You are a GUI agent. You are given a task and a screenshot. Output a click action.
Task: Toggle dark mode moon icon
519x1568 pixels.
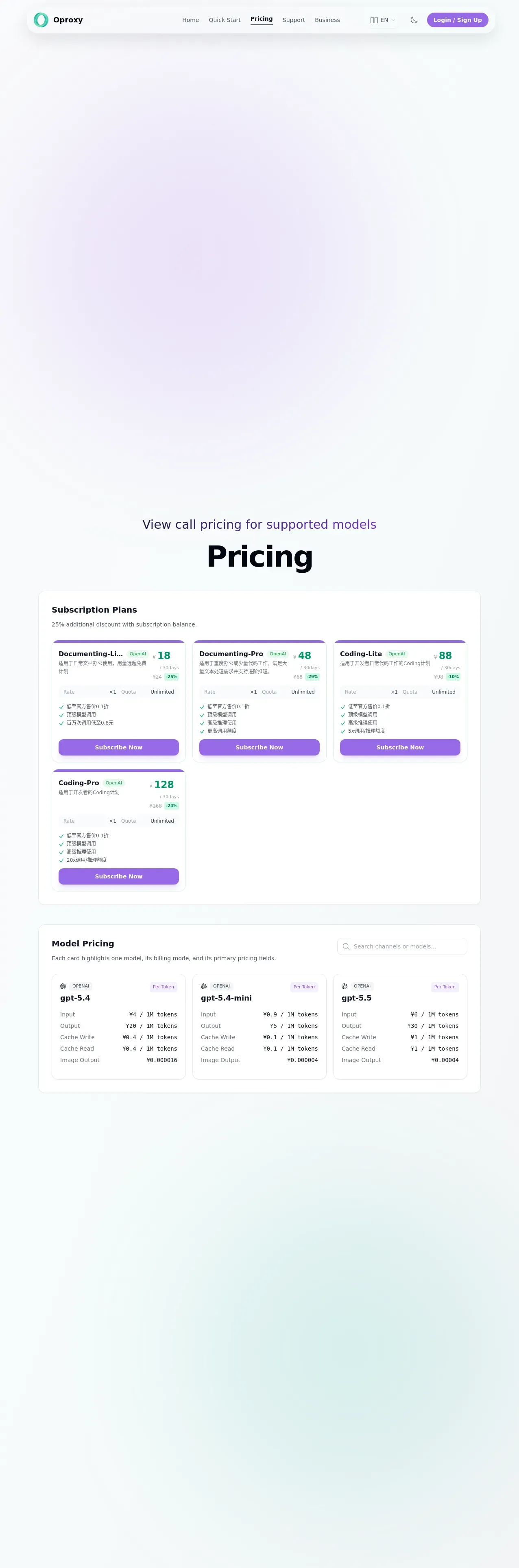click(414, 20)
